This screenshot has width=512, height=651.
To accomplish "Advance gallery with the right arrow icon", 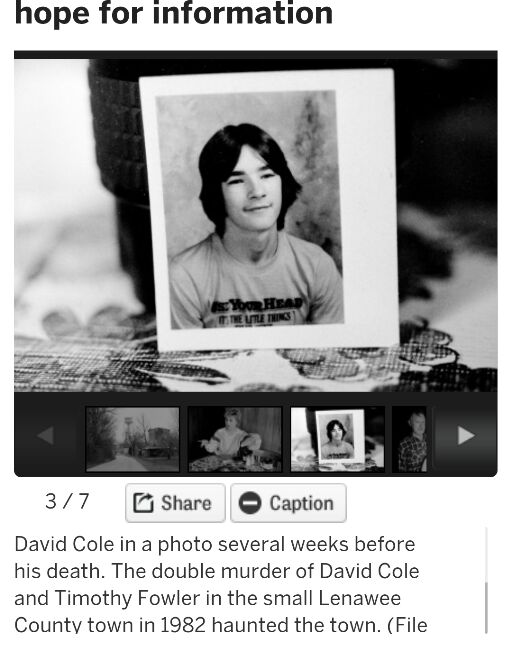I will click(466, 436).
